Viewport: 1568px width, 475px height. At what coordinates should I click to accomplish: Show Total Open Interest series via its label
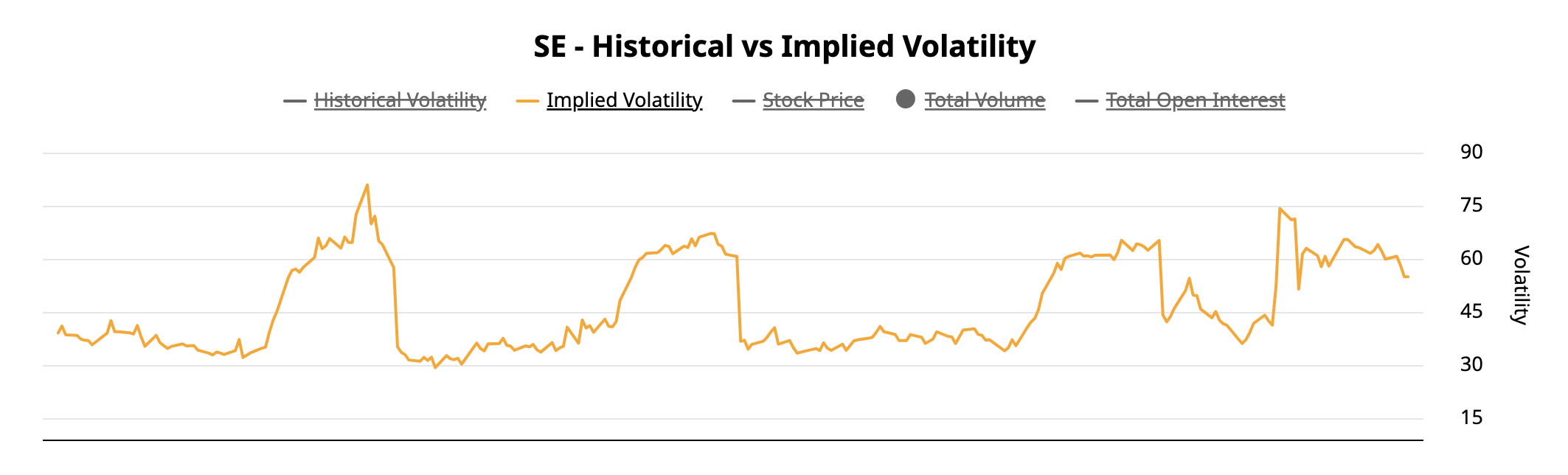point(1195,100)
